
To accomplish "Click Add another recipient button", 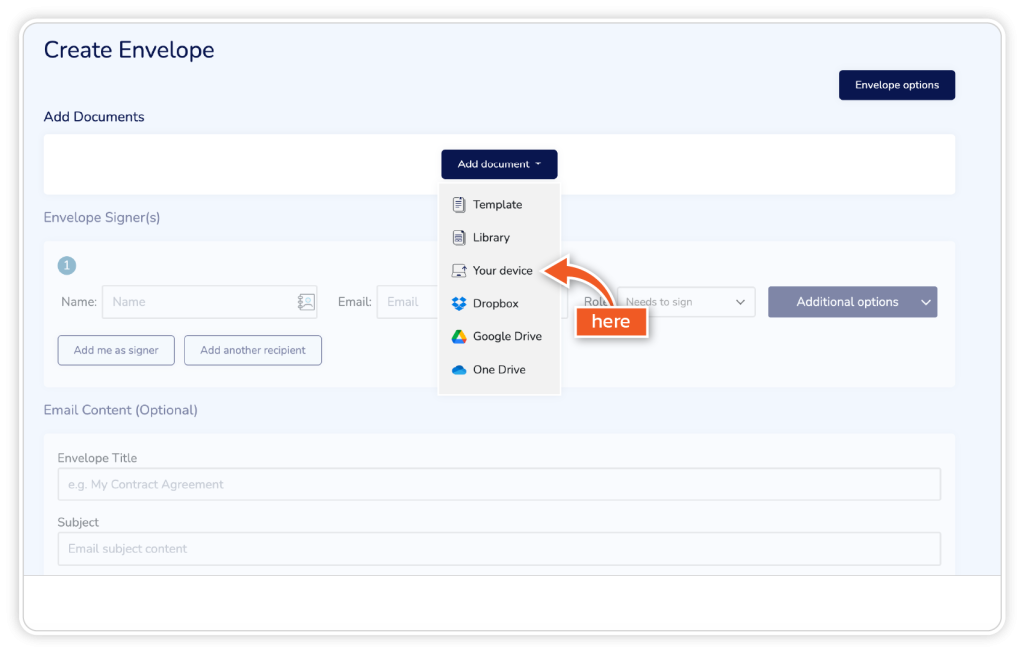I will click(253, 351).
